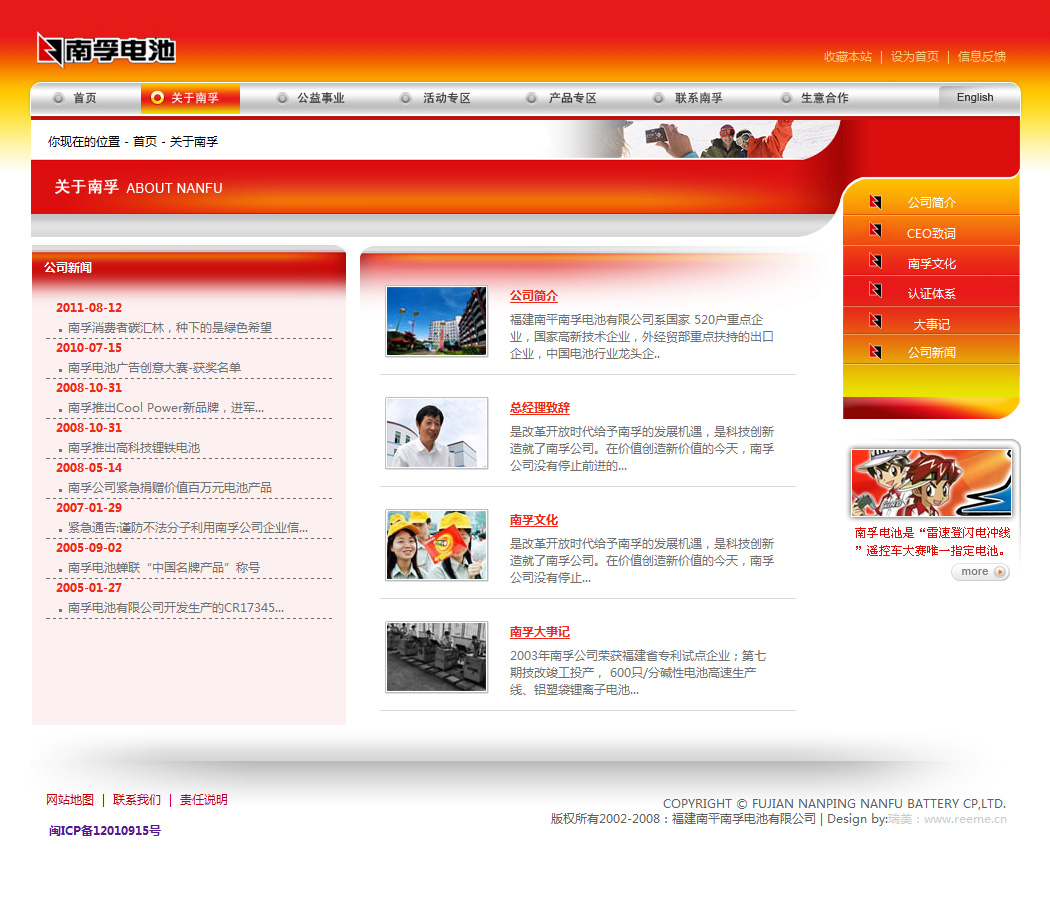The width and height of the screenshot is (1050, 902).
Task: Click 首页 in the breadcrumb path
Action: (x=145, y=141)
